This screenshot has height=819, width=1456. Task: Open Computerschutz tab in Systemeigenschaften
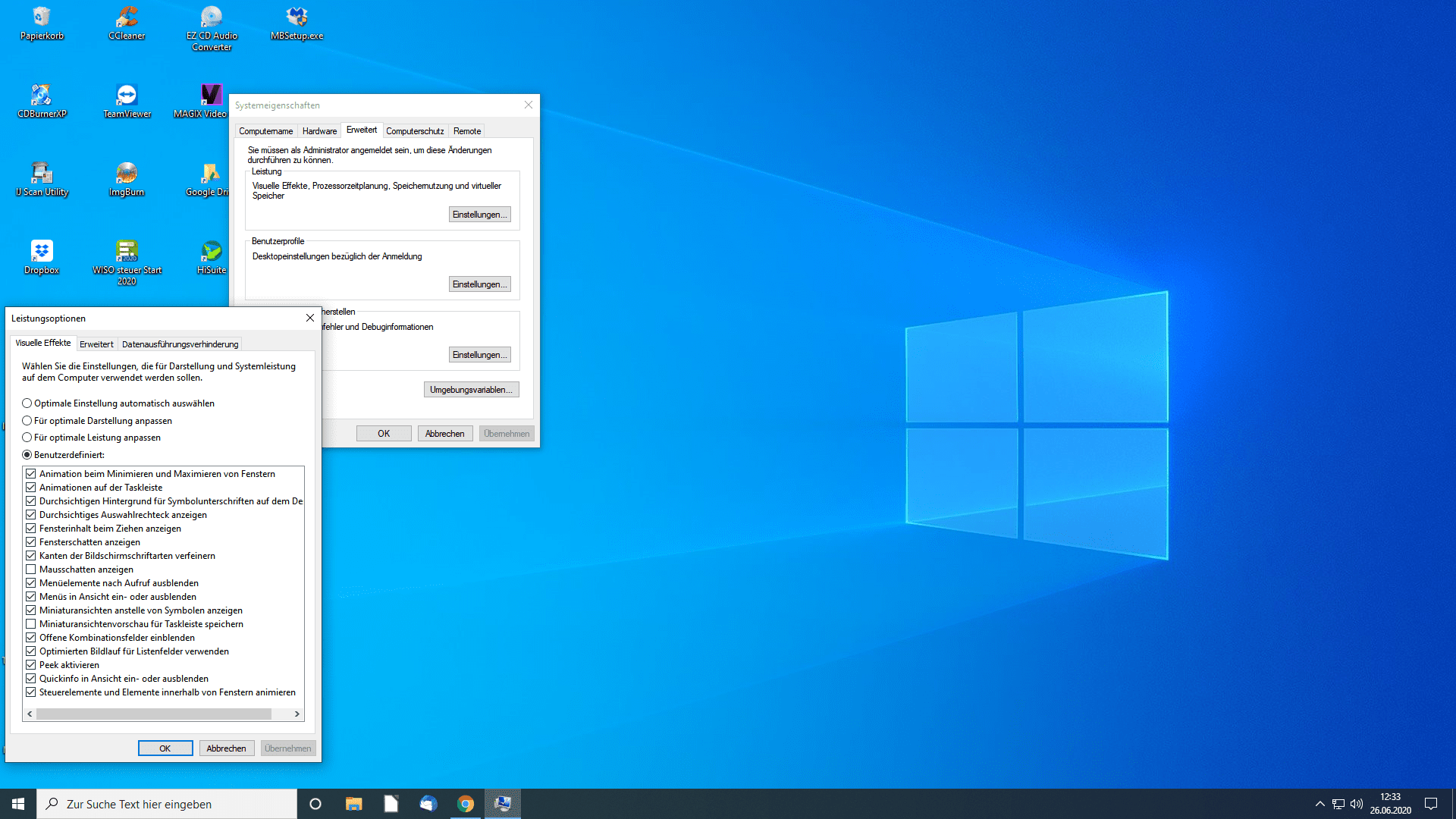[x=415, y=131]
